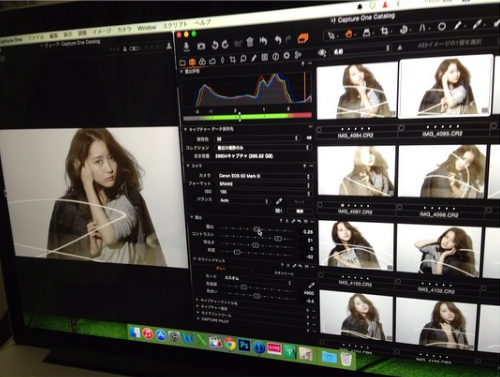This screenshot has width=500, height=377.
Task: Open the ヘルプ menu in menu bar
Action: 203,23
